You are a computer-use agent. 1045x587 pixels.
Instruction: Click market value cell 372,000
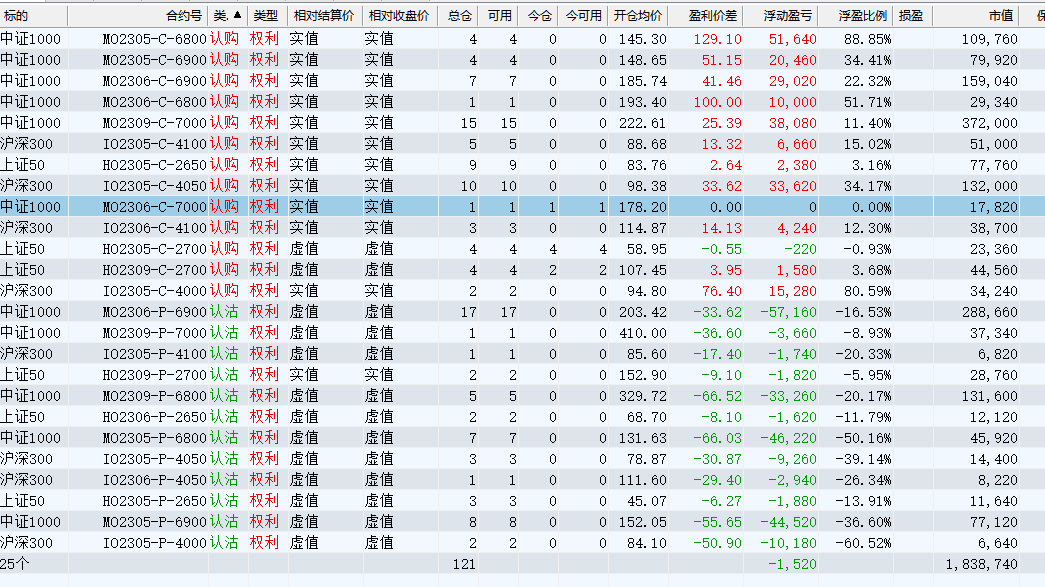(x=989, y=123)
